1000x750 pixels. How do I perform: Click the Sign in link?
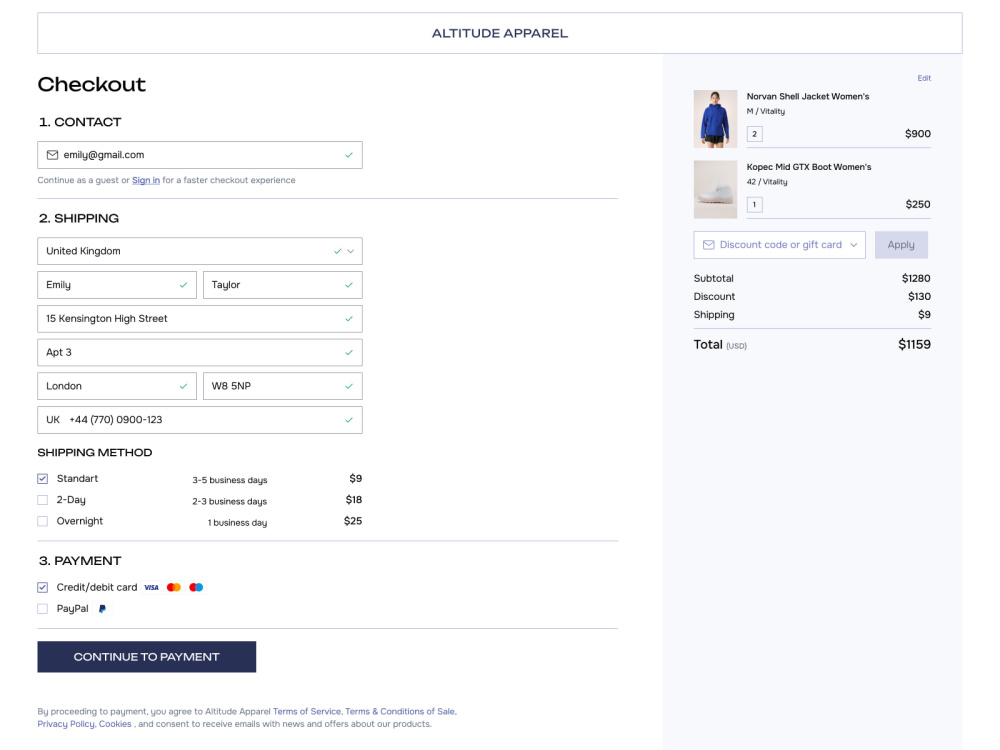tap(146, 180)
